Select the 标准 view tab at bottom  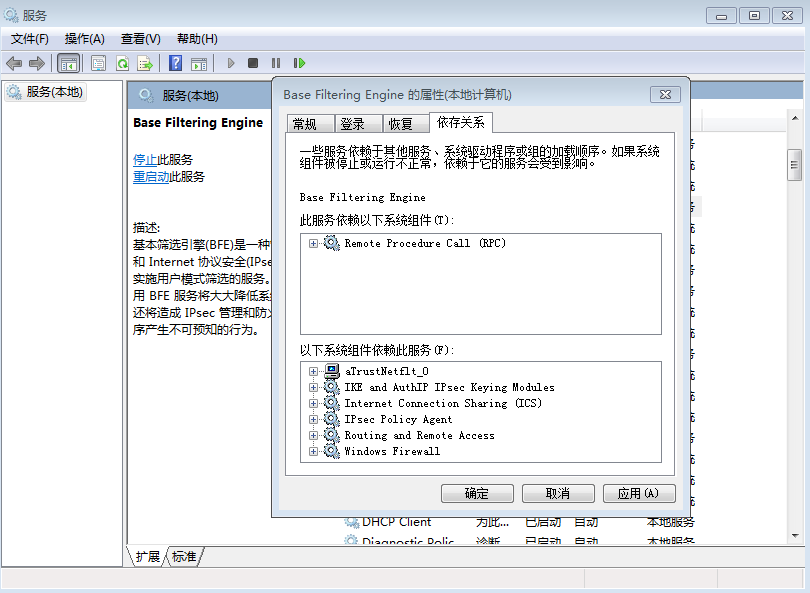point(184,557)
